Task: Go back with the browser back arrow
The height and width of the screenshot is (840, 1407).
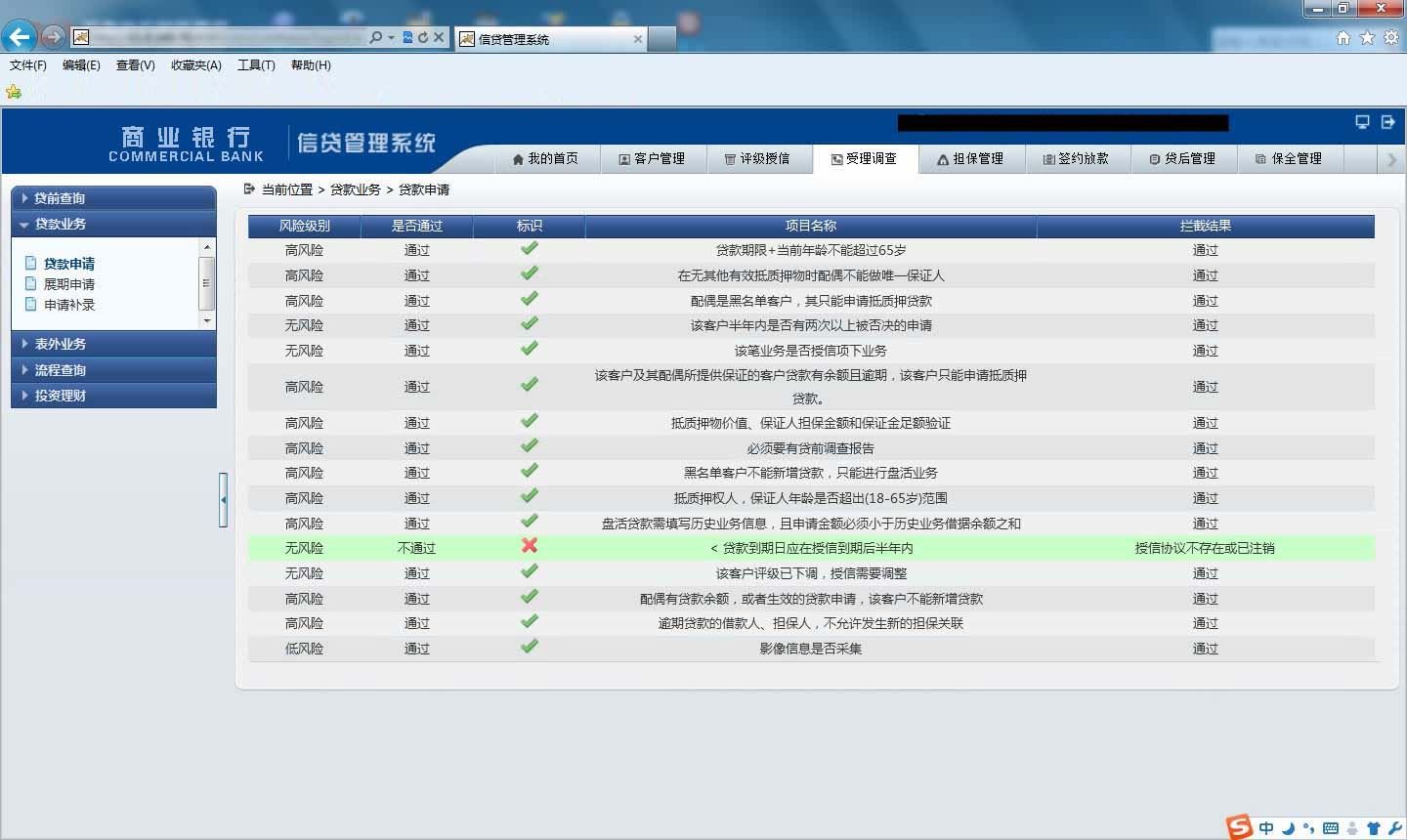Action: (x=20, y=37)
